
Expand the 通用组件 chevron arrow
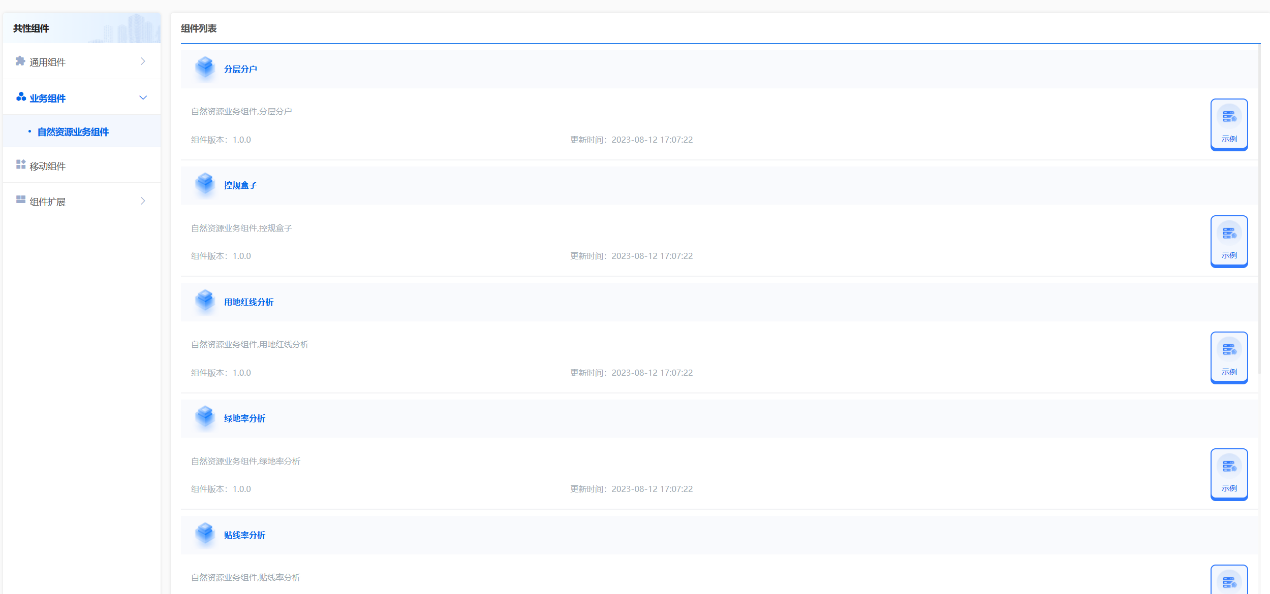(x=143, y=62)
